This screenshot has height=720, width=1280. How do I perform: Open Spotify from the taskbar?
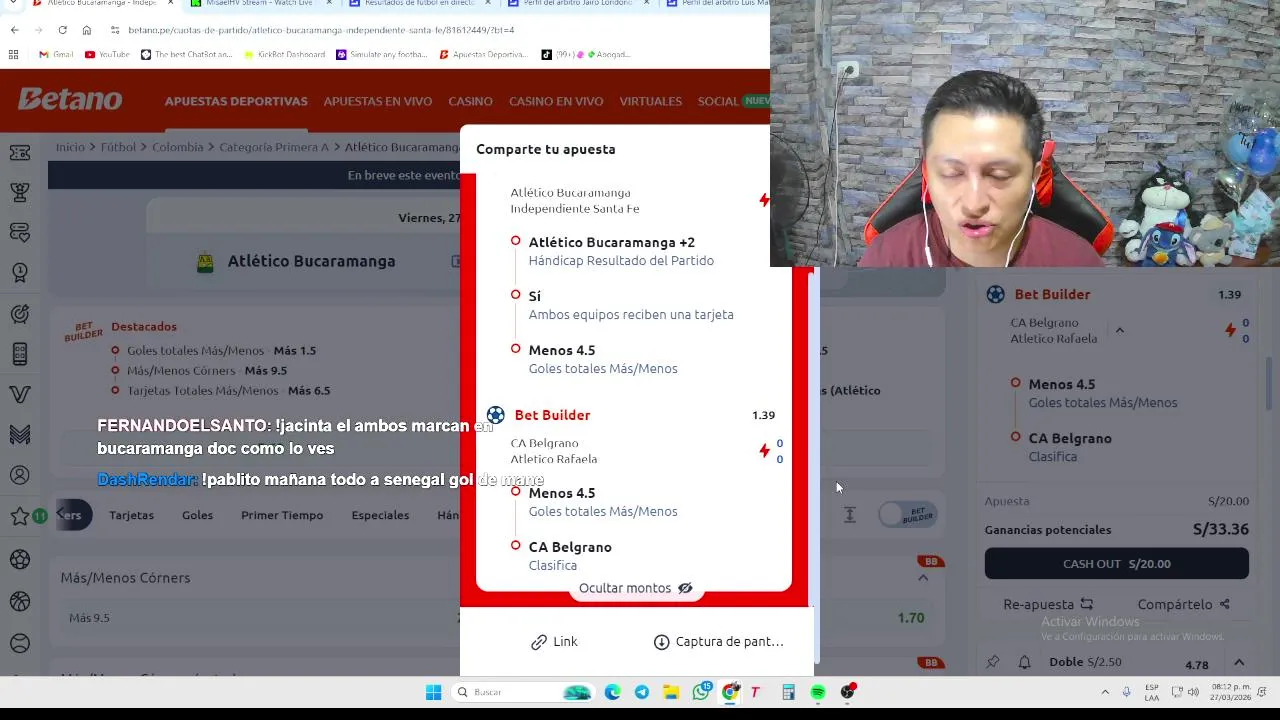[818, 692]
